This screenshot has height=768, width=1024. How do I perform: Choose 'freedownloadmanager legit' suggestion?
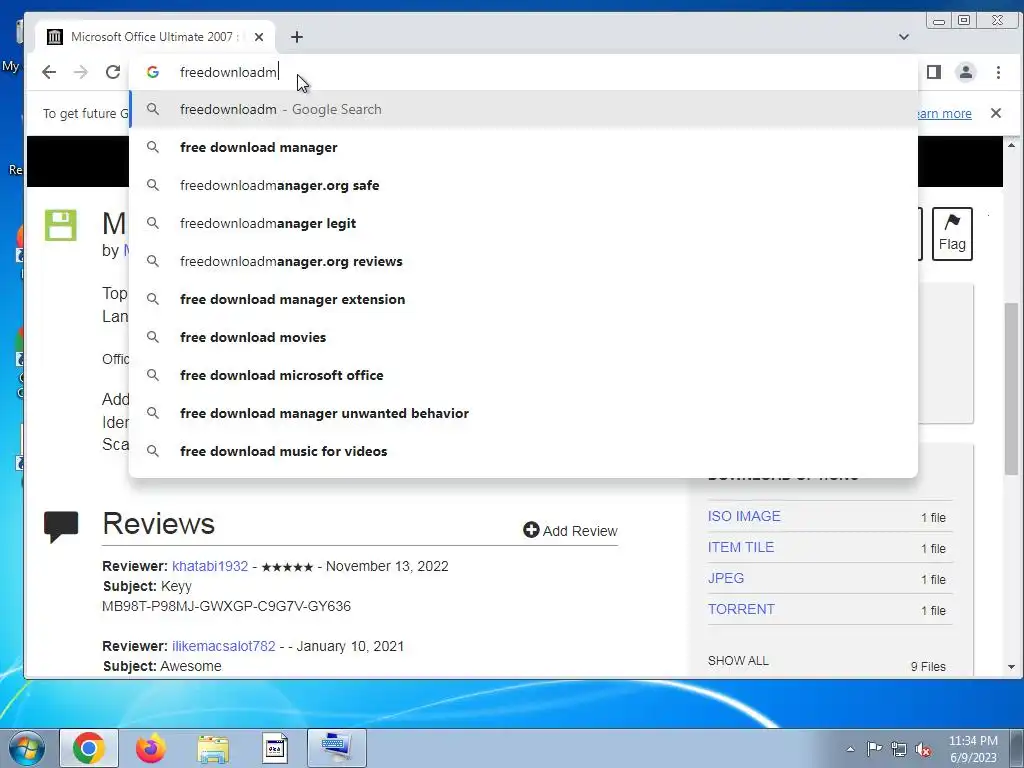pyautogui.click(x=523, y=223)
